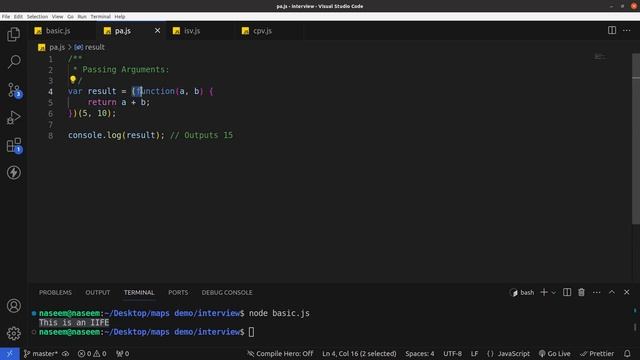Click in the terminal prompt input
The image size is (640, 360).
pos(251,332)
